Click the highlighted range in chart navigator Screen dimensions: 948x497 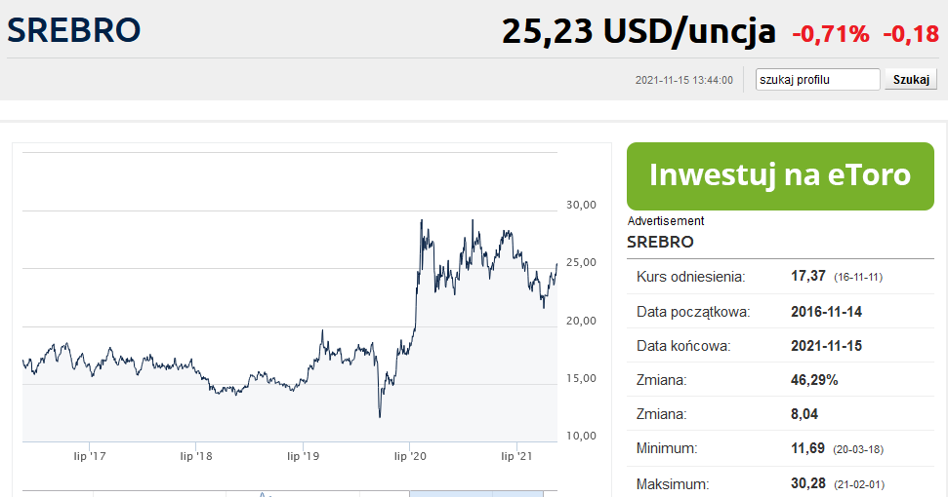[x=476, y=493]
